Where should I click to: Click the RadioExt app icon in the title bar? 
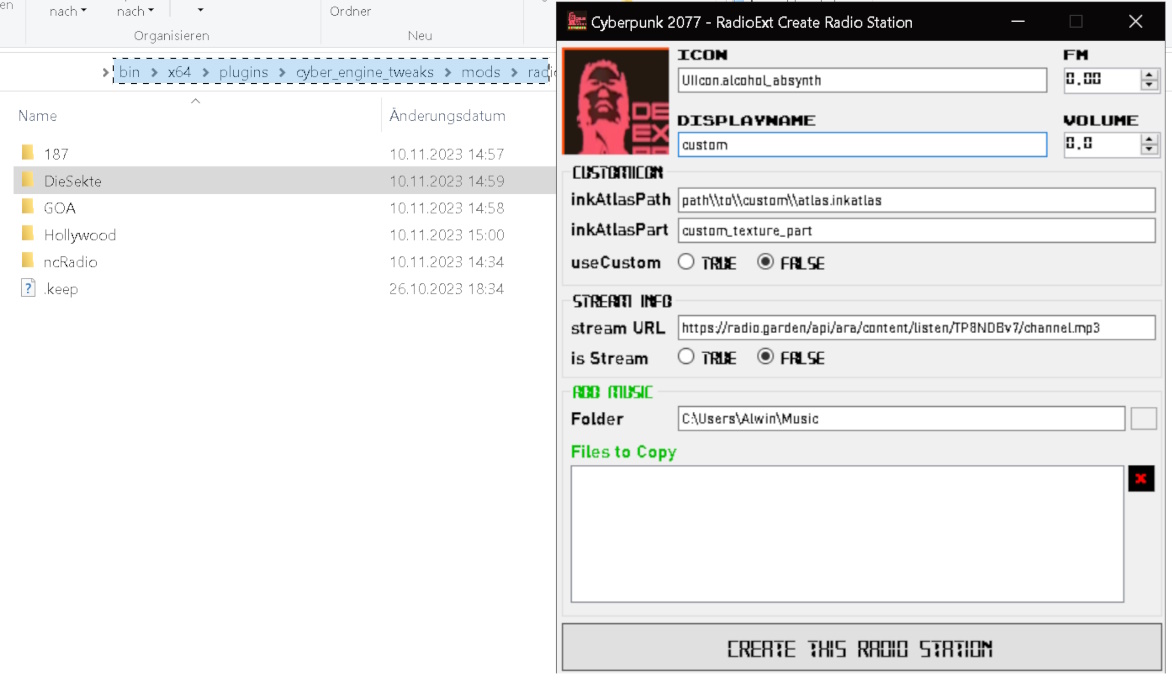(x=576, y=21)
